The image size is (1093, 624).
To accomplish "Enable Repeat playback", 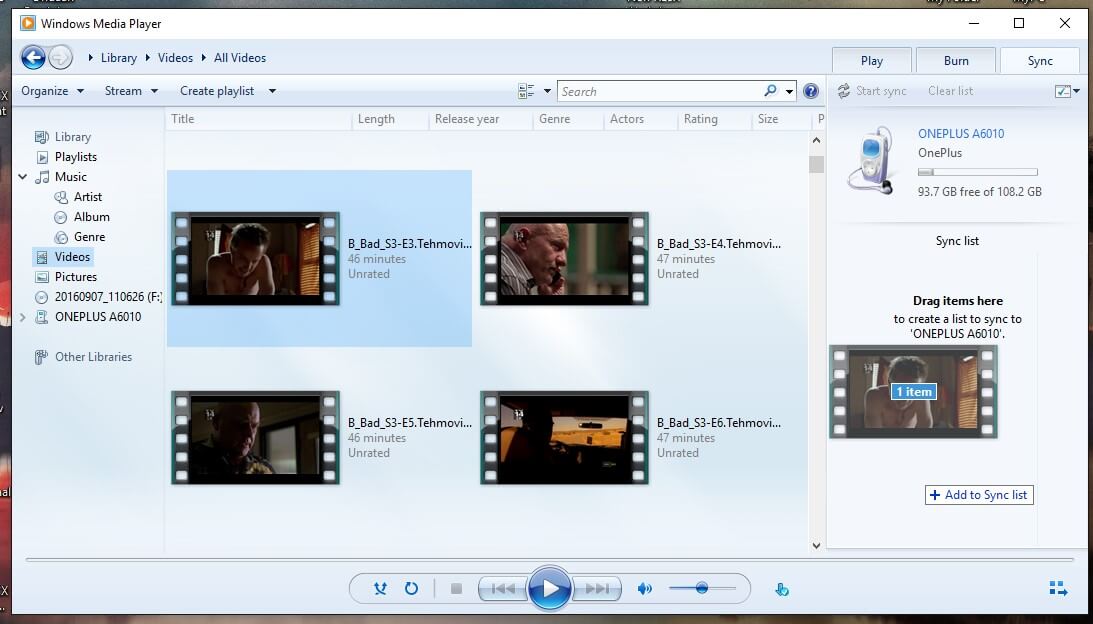I will tap(412, 588).
